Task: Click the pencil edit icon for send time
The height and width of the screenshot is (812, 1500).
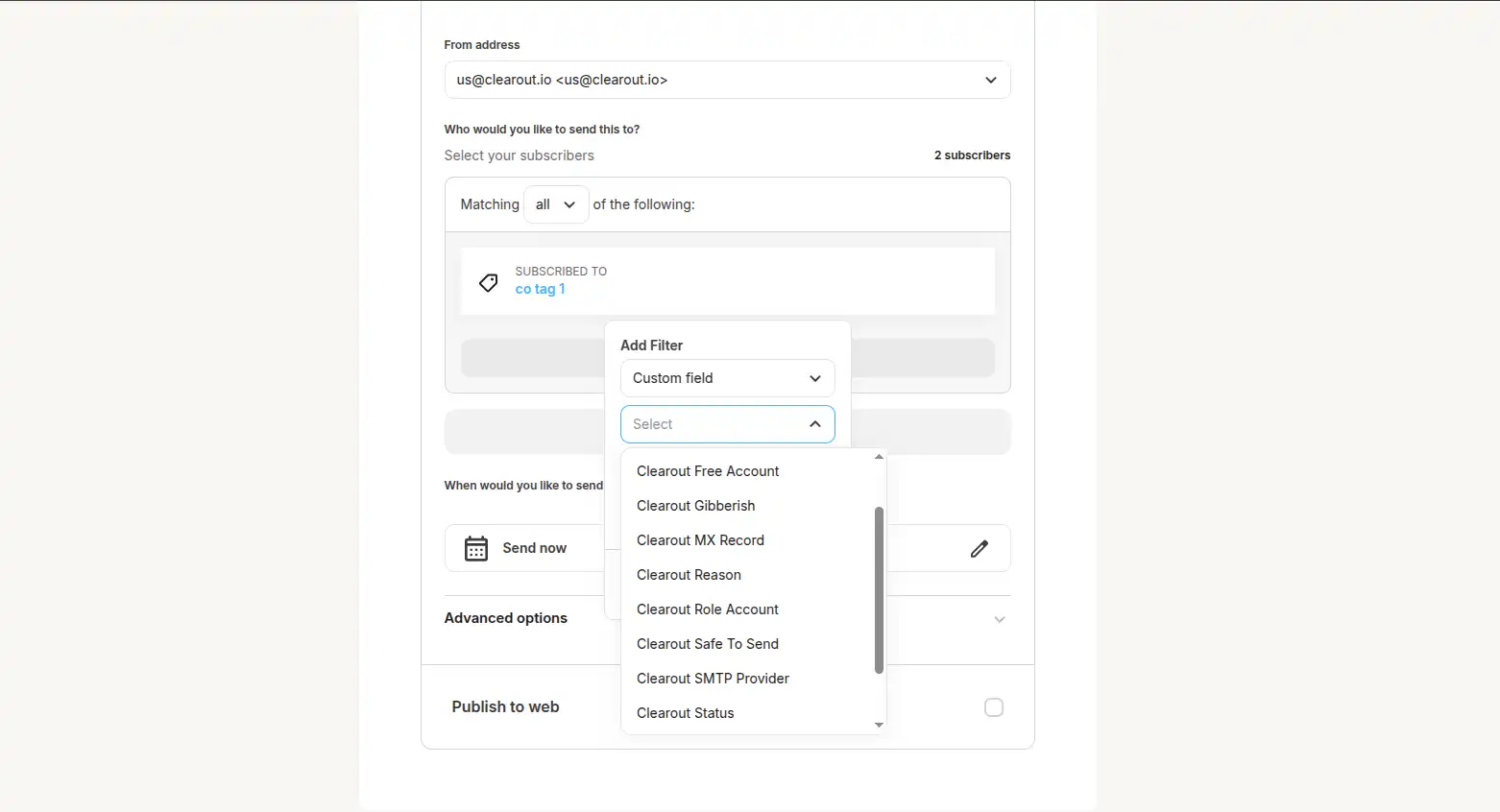Action: [979, 548]
